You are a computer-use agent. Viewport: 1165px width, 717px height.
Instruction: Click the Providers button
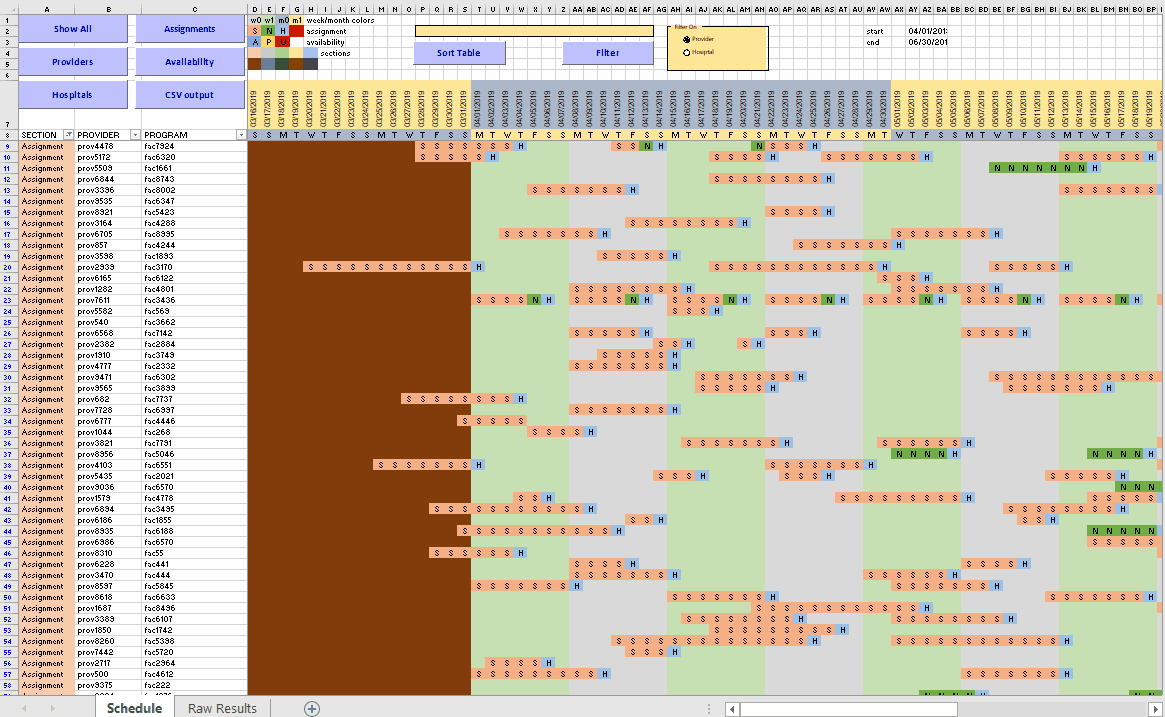click(x=72, y=61)
